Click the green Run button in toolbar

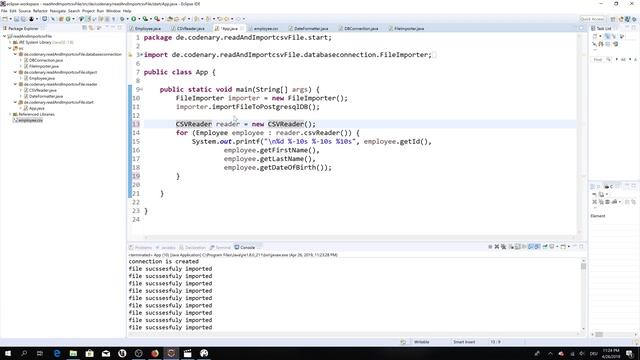point(133,19)
